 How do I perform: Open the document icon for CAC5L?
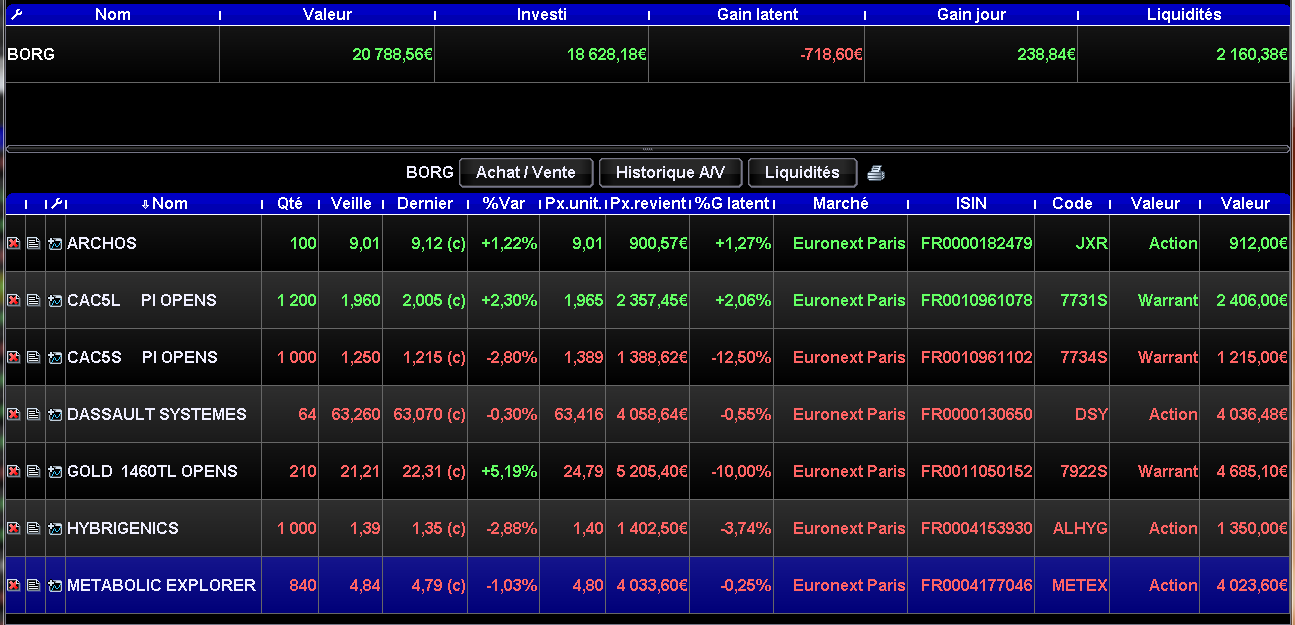tap(34, 300)
